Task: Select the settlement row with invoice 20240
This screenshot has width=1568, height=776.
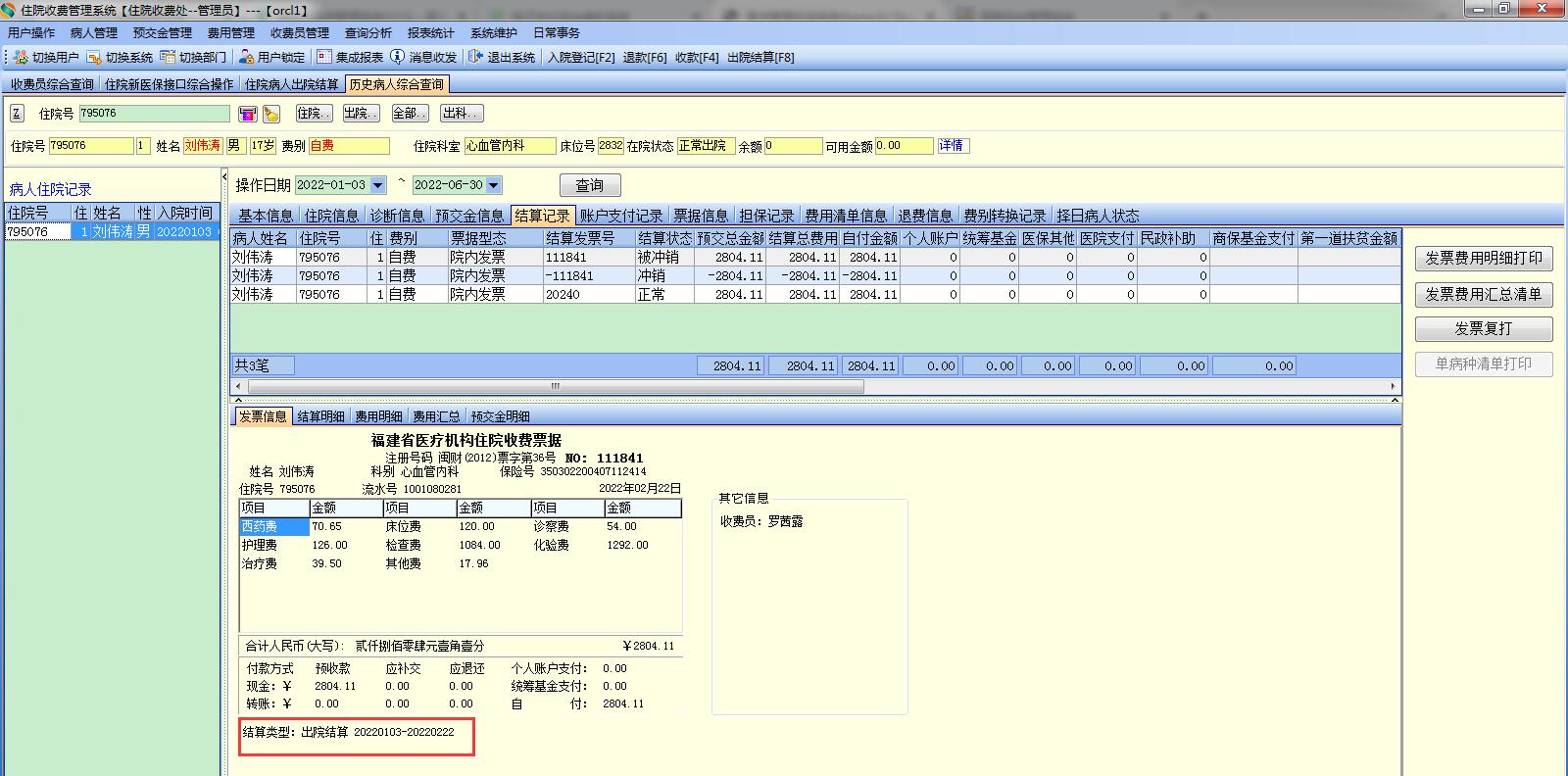Action: pyautogui.click(x=815, y=294)
